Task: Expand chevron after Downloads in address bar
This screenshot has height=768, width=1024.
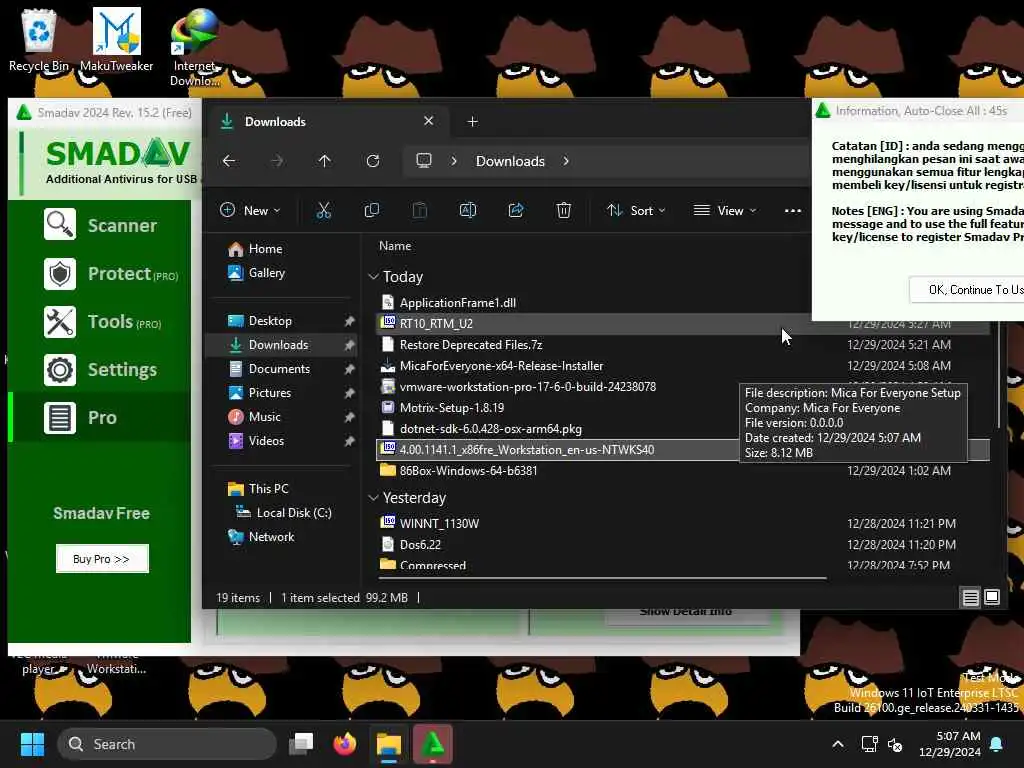Action: 566,161
